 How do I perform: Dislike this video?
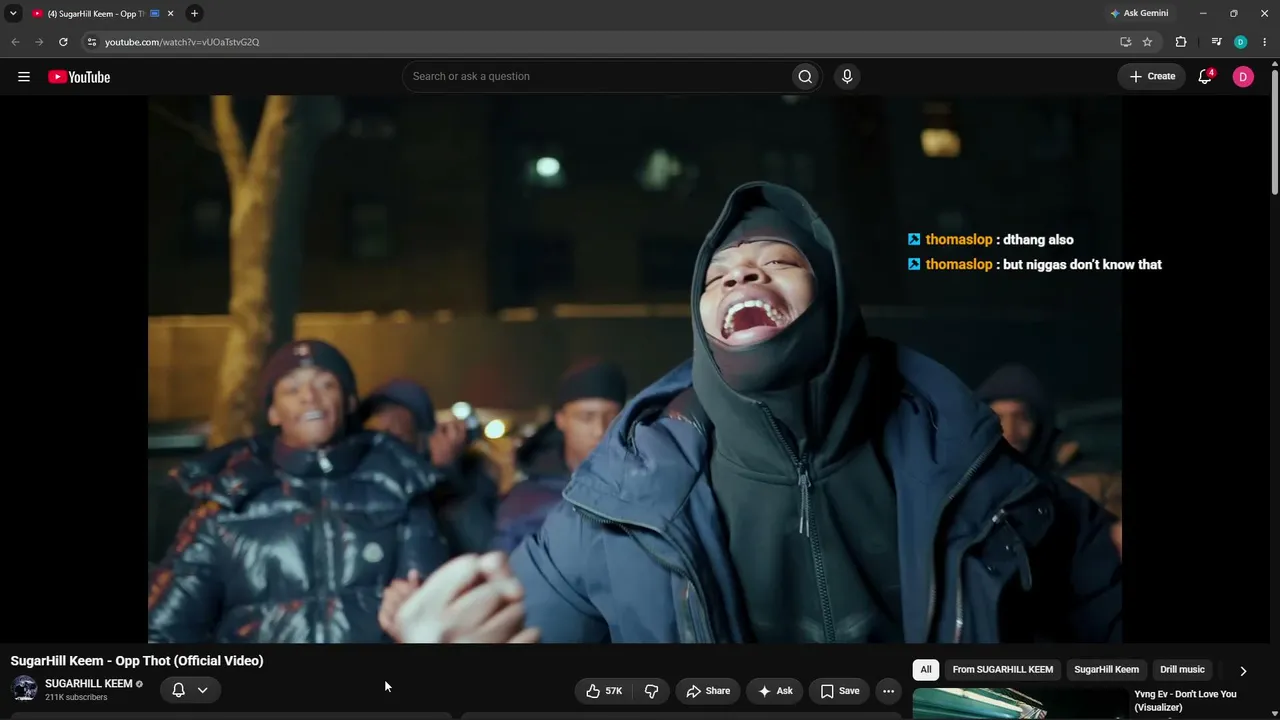(652, 691)
